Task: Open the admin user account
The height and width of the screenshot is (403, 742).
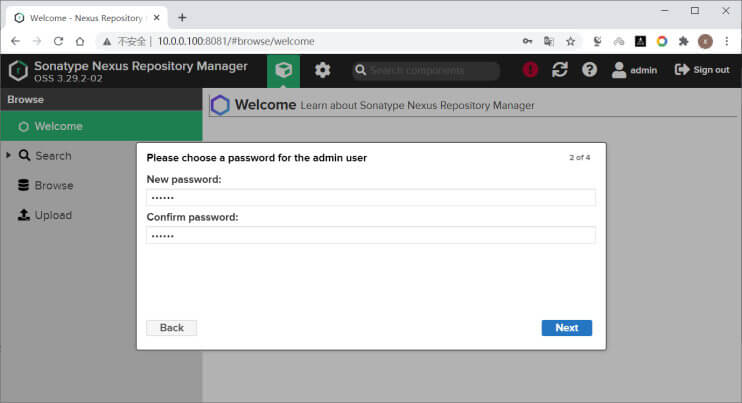Action: coord(634,70)
